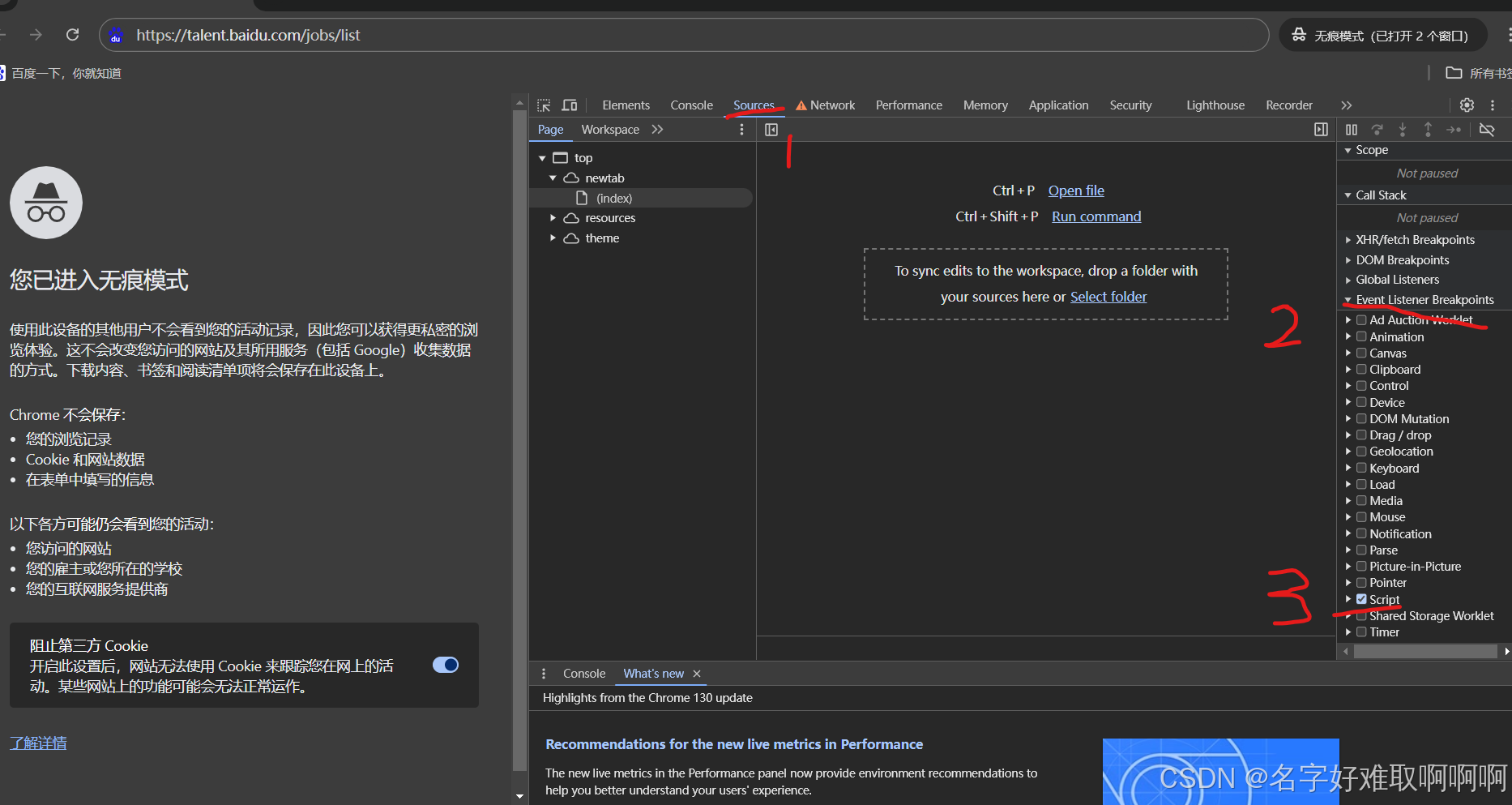Screen dimensions: 1512x805
Task: Check the Keyboard breakpoint checkbox
Action: click(1361, 468)
